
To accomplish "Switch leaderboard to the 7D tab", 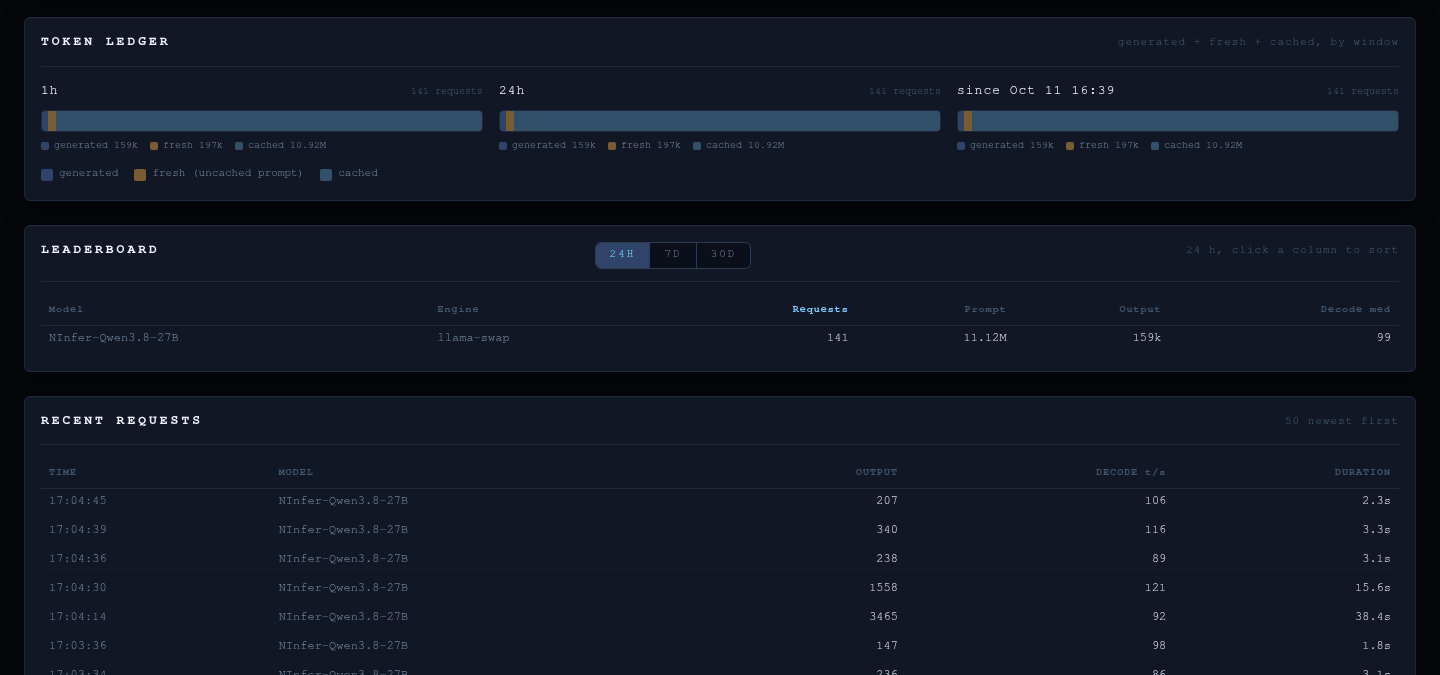I will [x=673, y=255].
